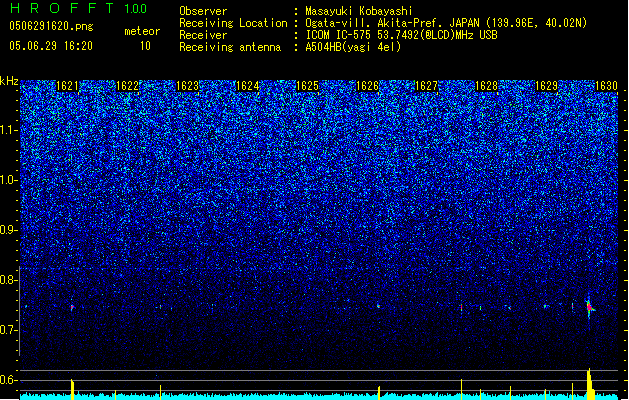The height and width of the screenshot is (400, 629).
Task: Click the strong meteor echo before 1630
Action: (589, 307)
